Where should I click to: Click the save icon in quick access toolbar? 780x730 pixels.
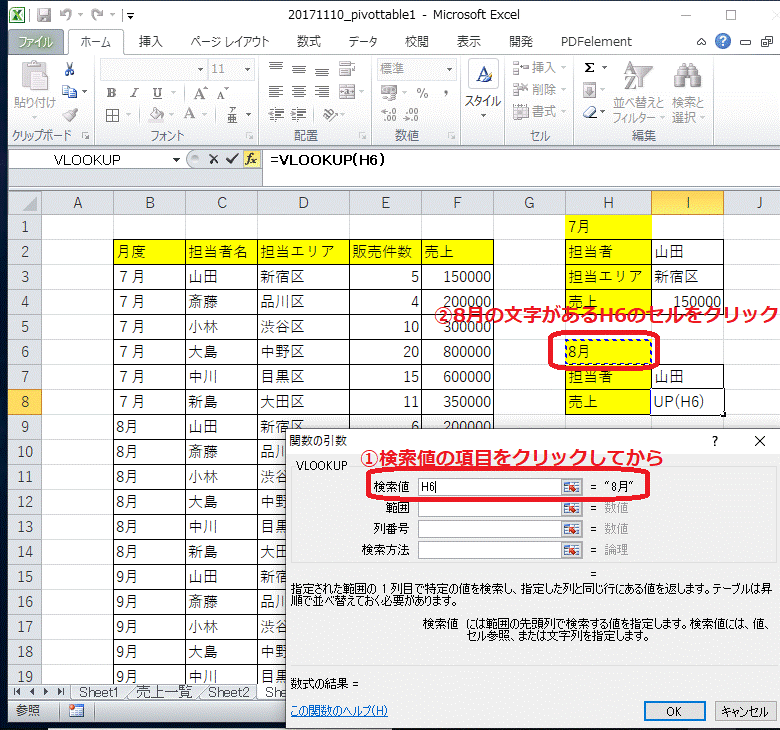[x=44, y=16]
